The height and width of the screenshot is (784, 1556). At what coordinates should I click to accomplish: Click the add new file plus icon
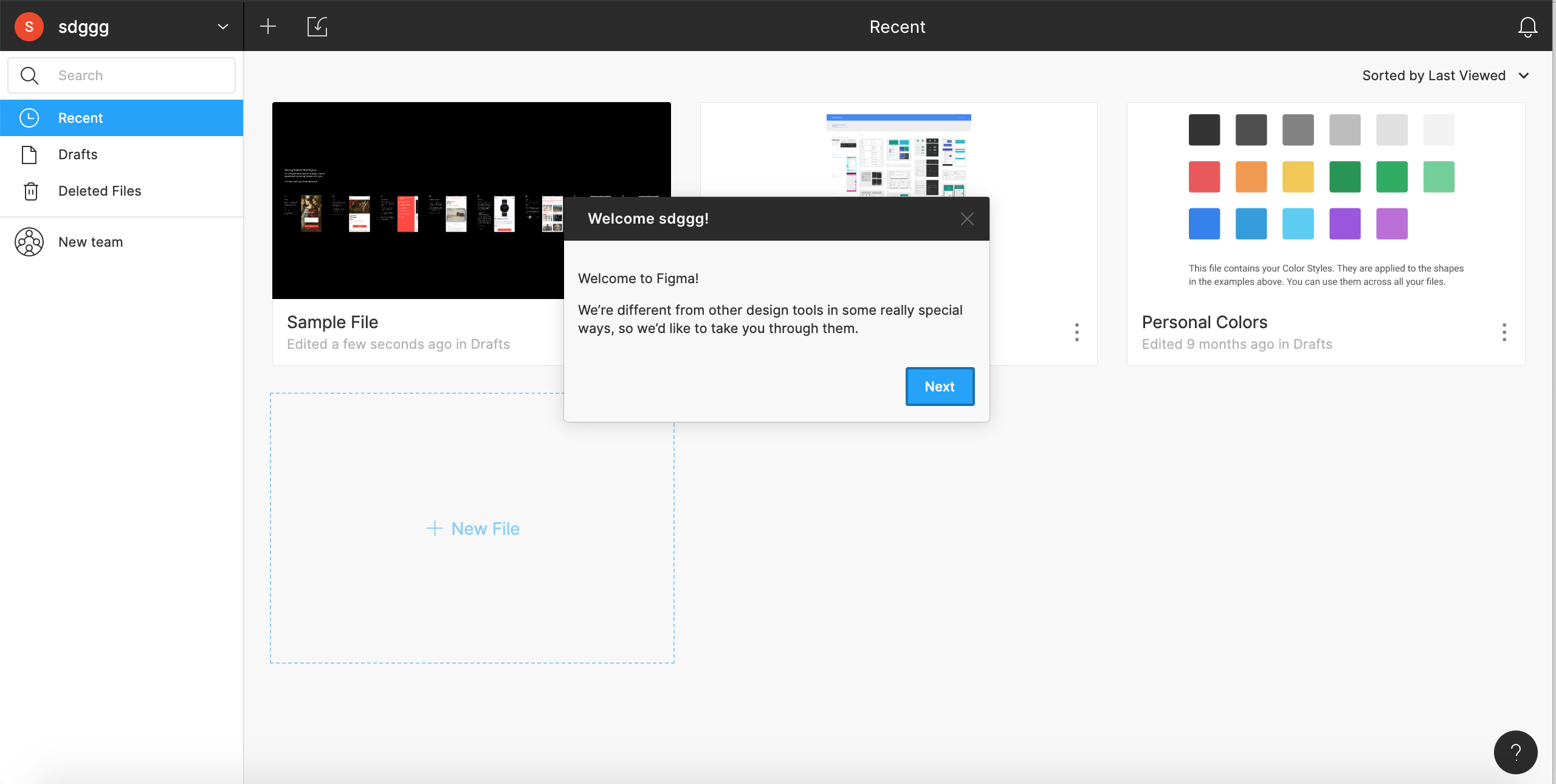pyautogui.click(x=268, y=26)
